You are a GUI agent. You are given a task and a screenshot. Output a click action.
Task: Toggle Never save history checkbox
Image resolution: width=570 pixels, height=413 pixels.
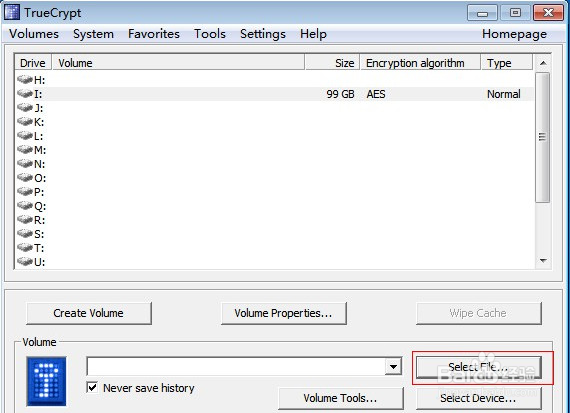pos(93,387)
